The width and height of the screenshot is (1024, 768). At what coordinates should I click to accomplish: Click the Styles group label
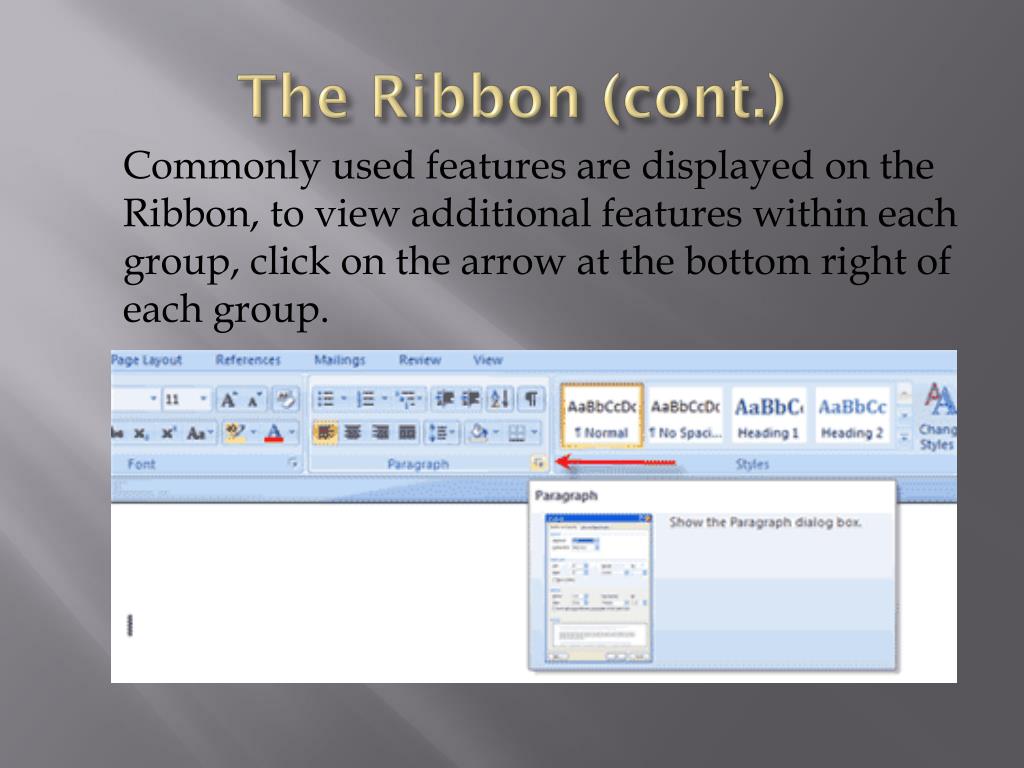point(752,464)
